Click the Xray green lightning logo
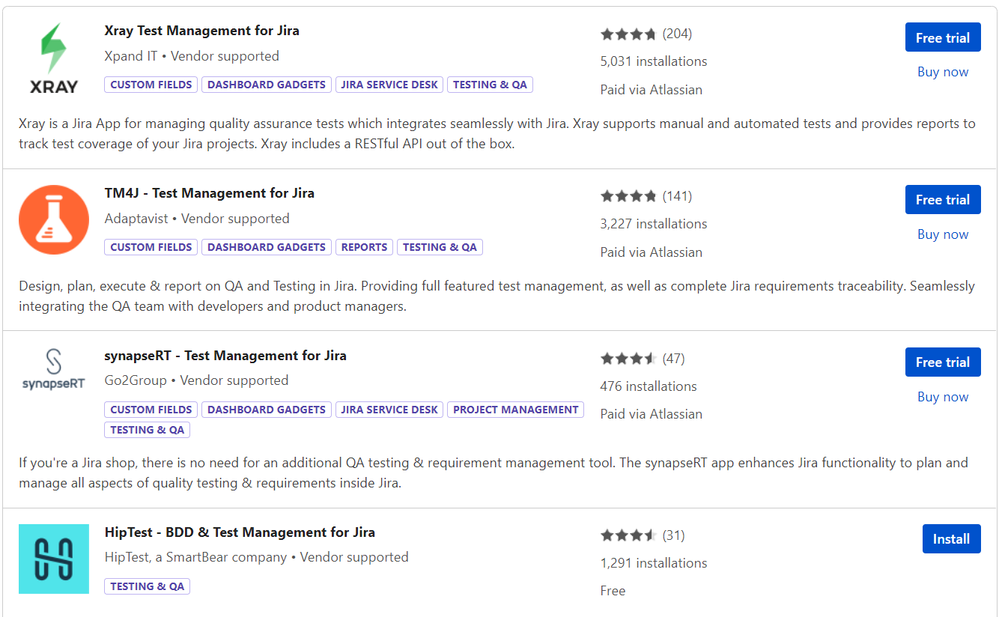The width and height of the screenshot is (999, 617). click(x=54, y=59)
